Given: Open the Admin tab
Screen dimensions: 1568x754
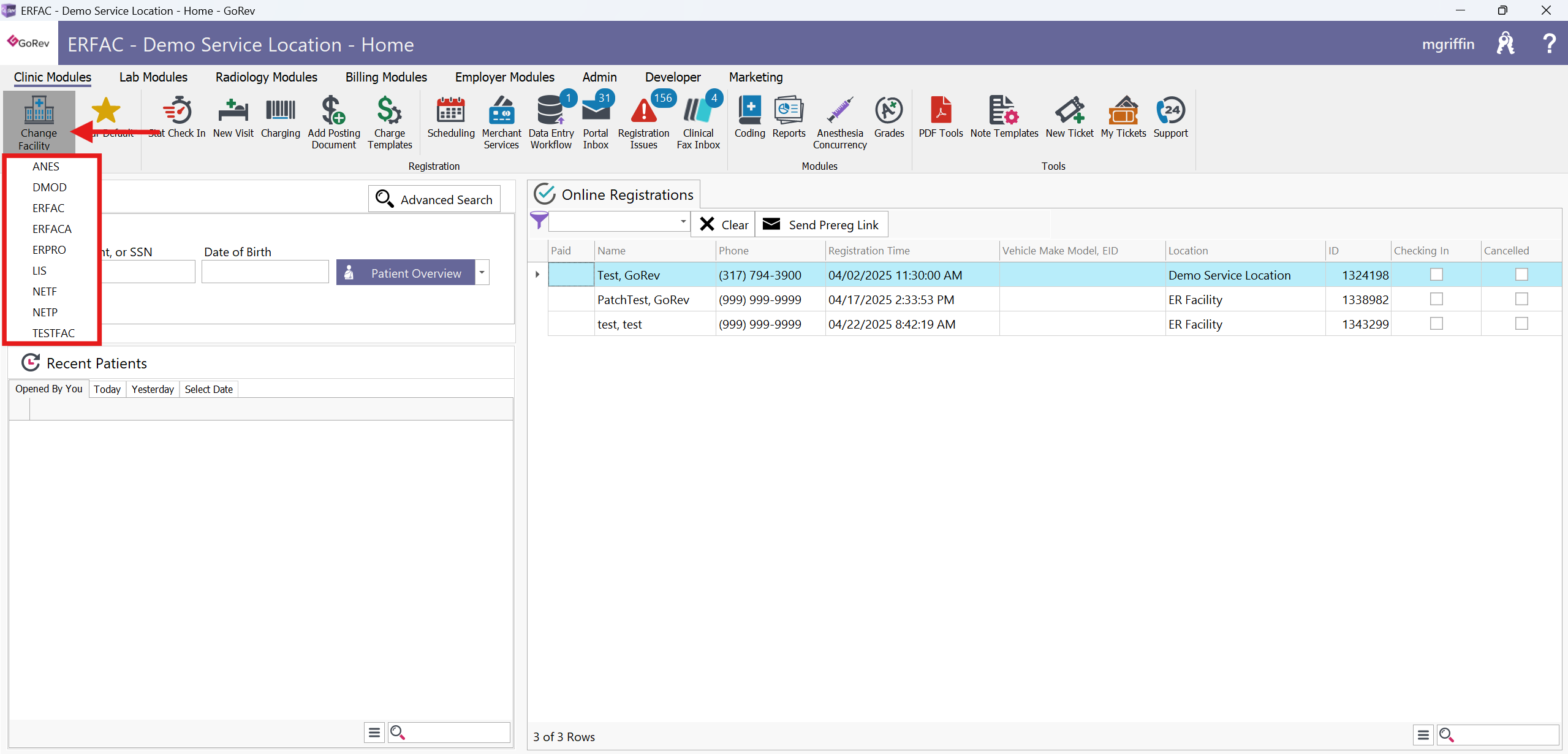Looking at the screenshot, I should click(x=599, y=77).
